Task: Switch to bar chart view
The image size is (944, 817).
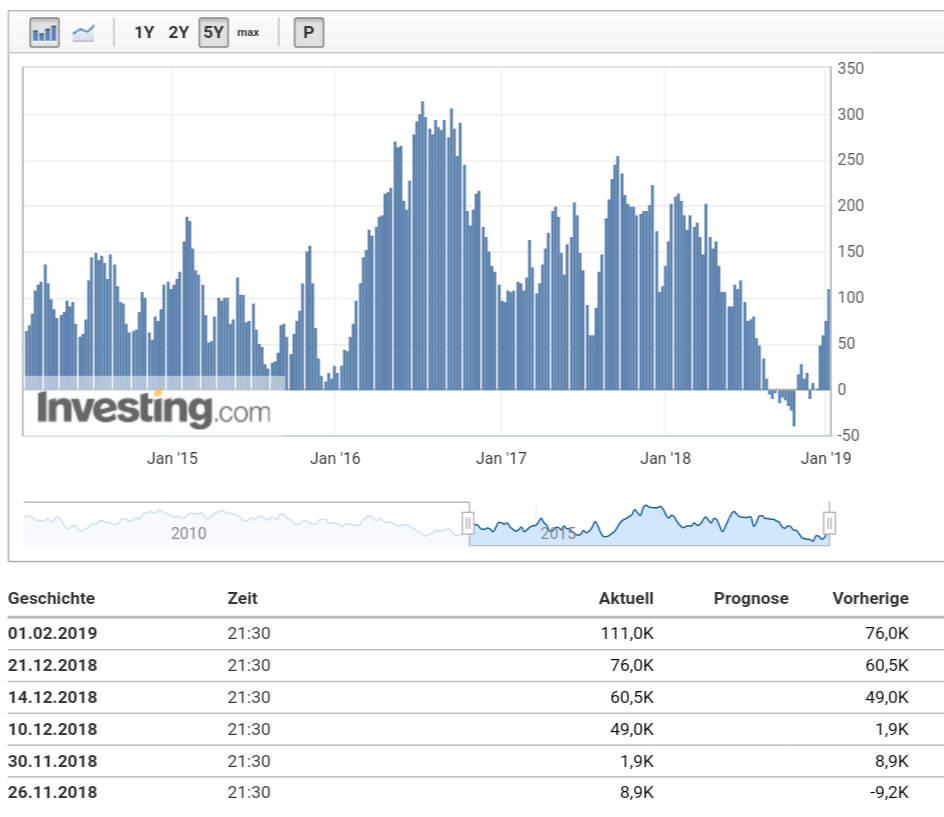Action: (x=44, y=32)
